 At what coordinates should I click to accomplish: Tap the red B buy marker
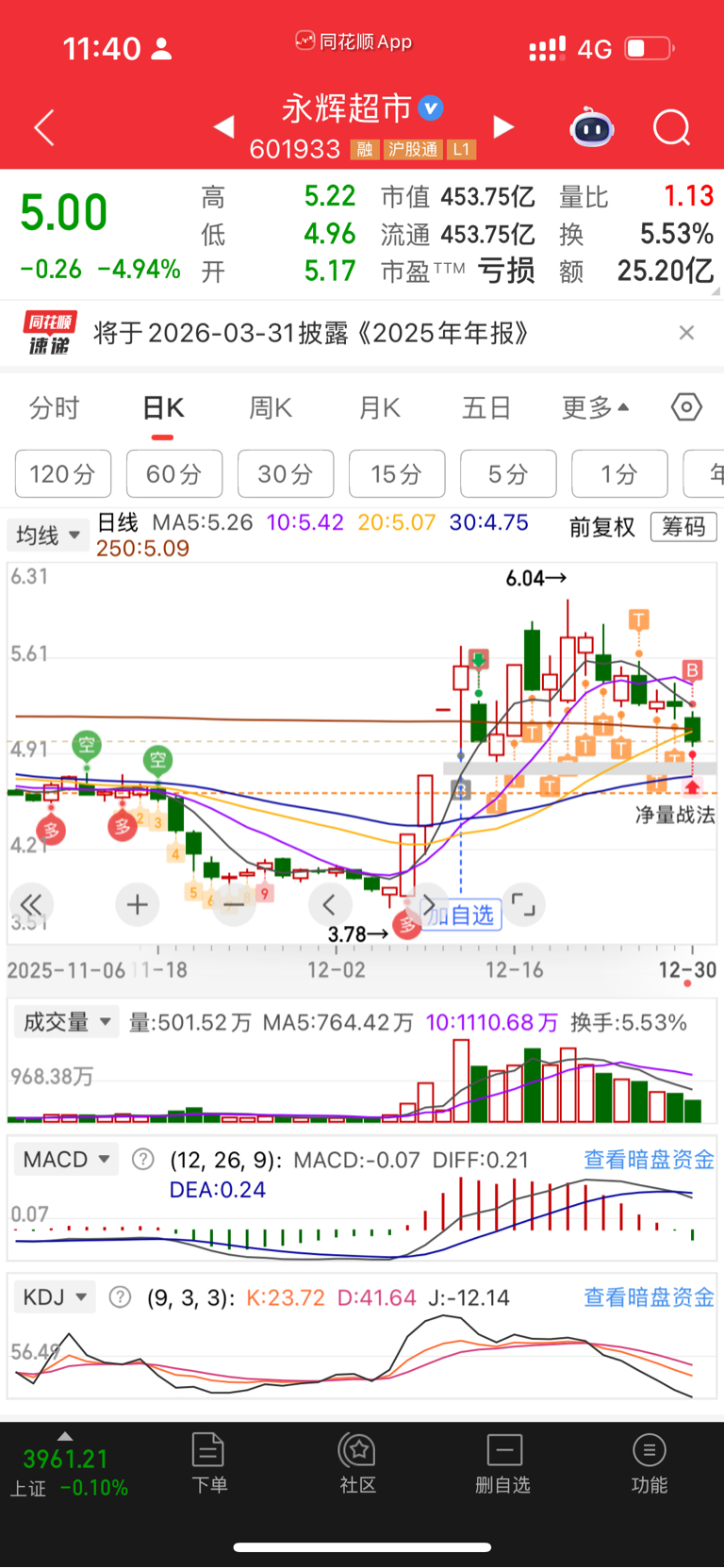tap(693, 670)
